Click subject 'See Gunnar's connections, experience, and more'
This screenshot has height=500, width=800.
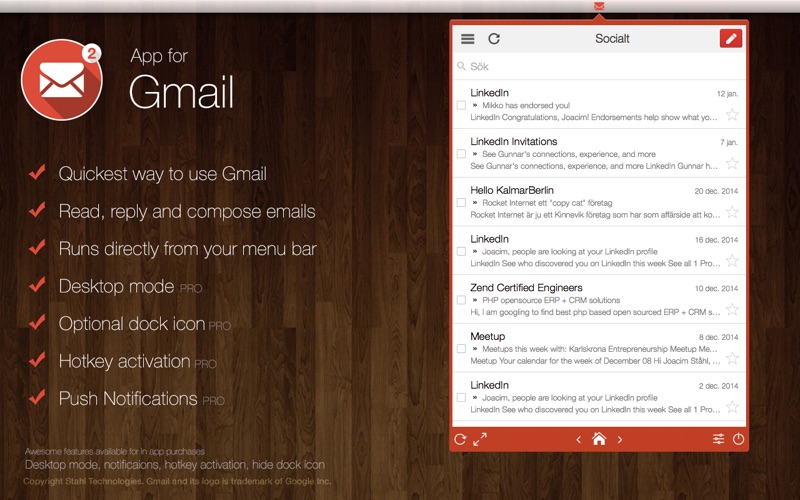click(x=569, y=154)
